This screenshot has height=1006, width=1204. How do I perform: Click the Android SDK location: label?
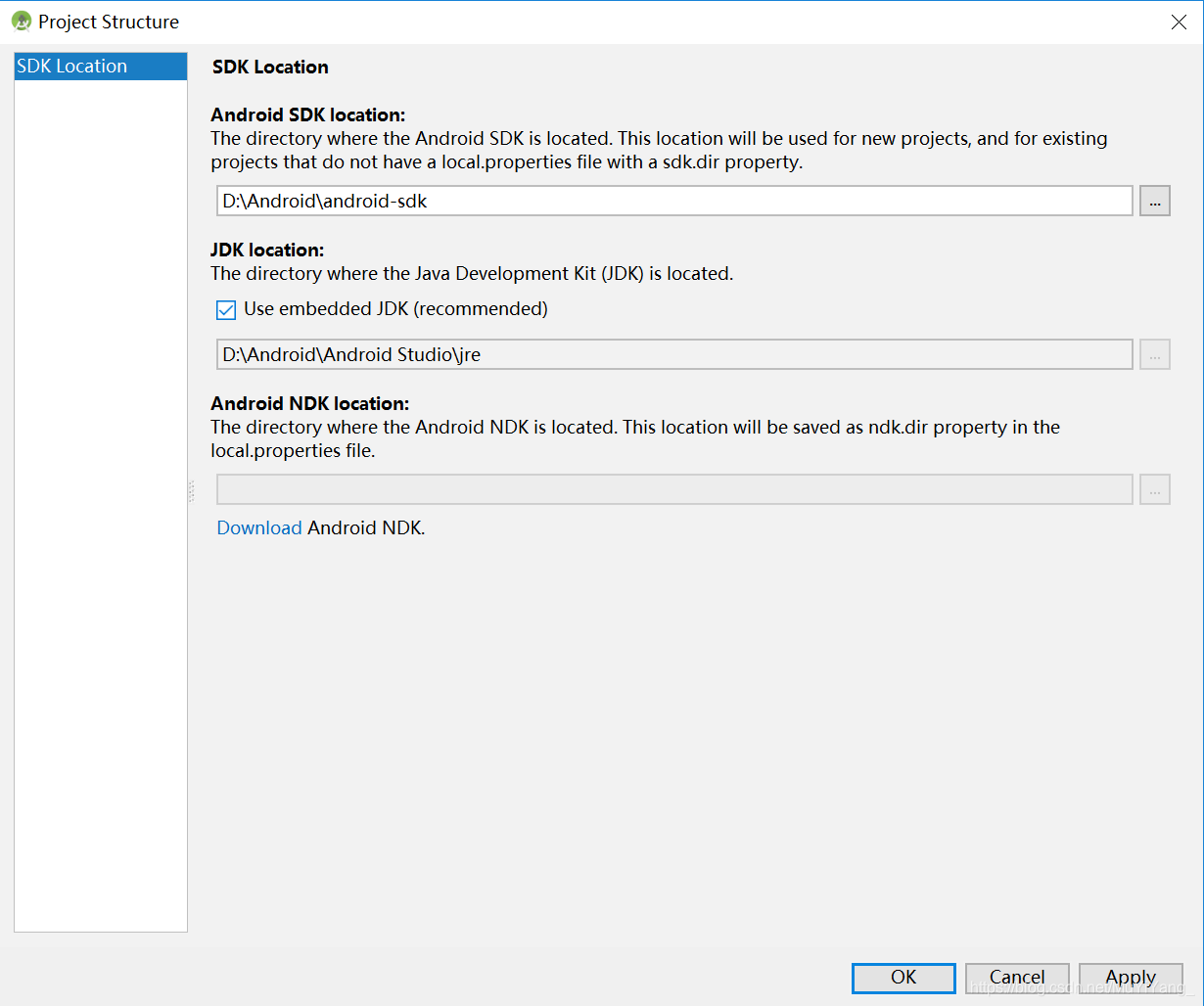308,114
